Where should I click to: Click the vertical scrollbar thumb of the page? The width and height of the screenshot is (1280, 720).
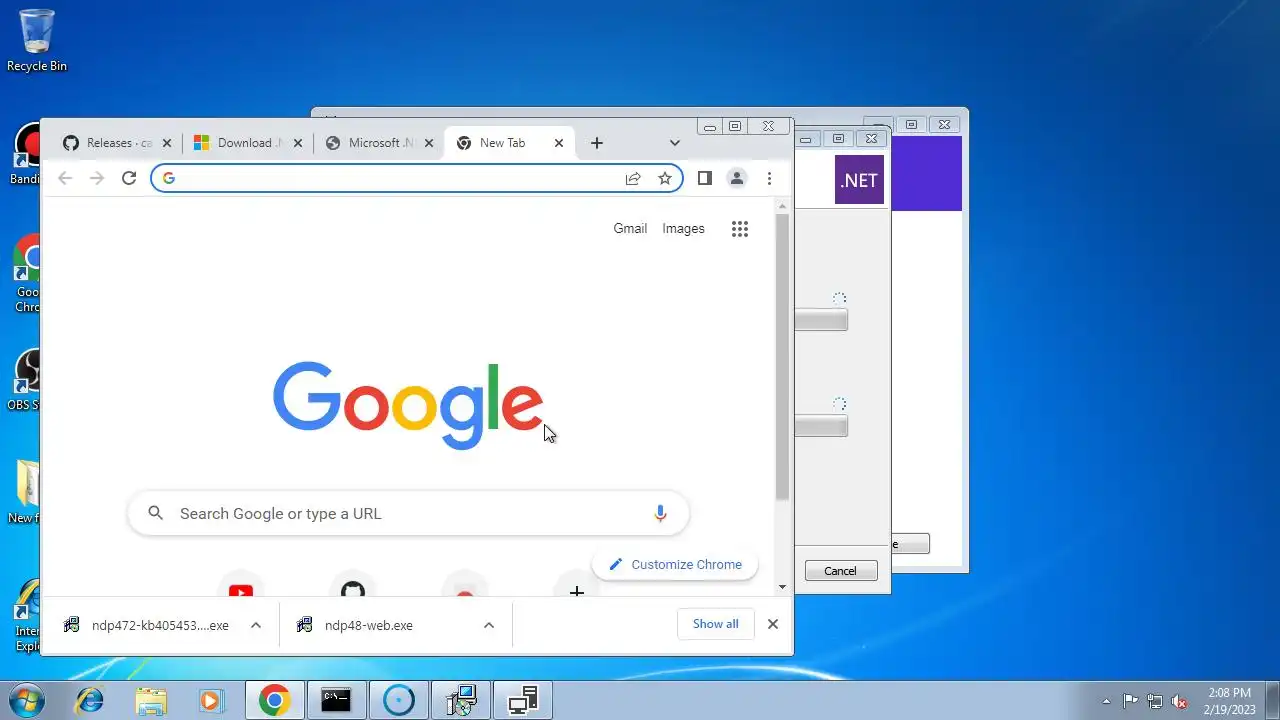[783, 355]
